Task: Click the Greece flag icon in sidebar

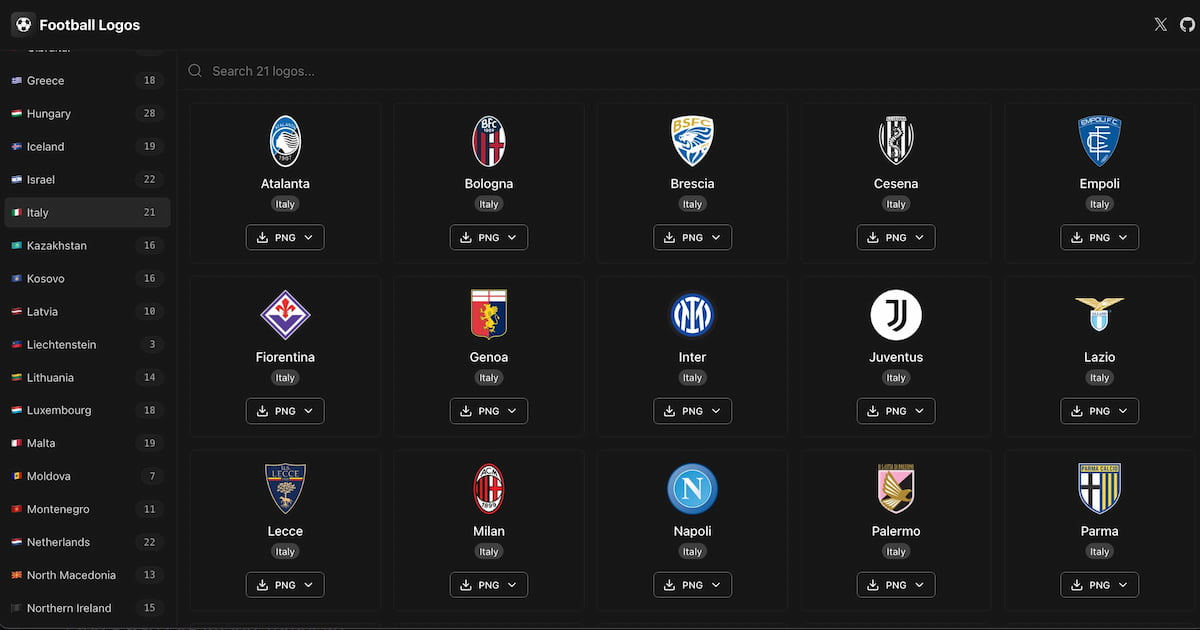Action: pyautogui.click(x=16, y=80)
